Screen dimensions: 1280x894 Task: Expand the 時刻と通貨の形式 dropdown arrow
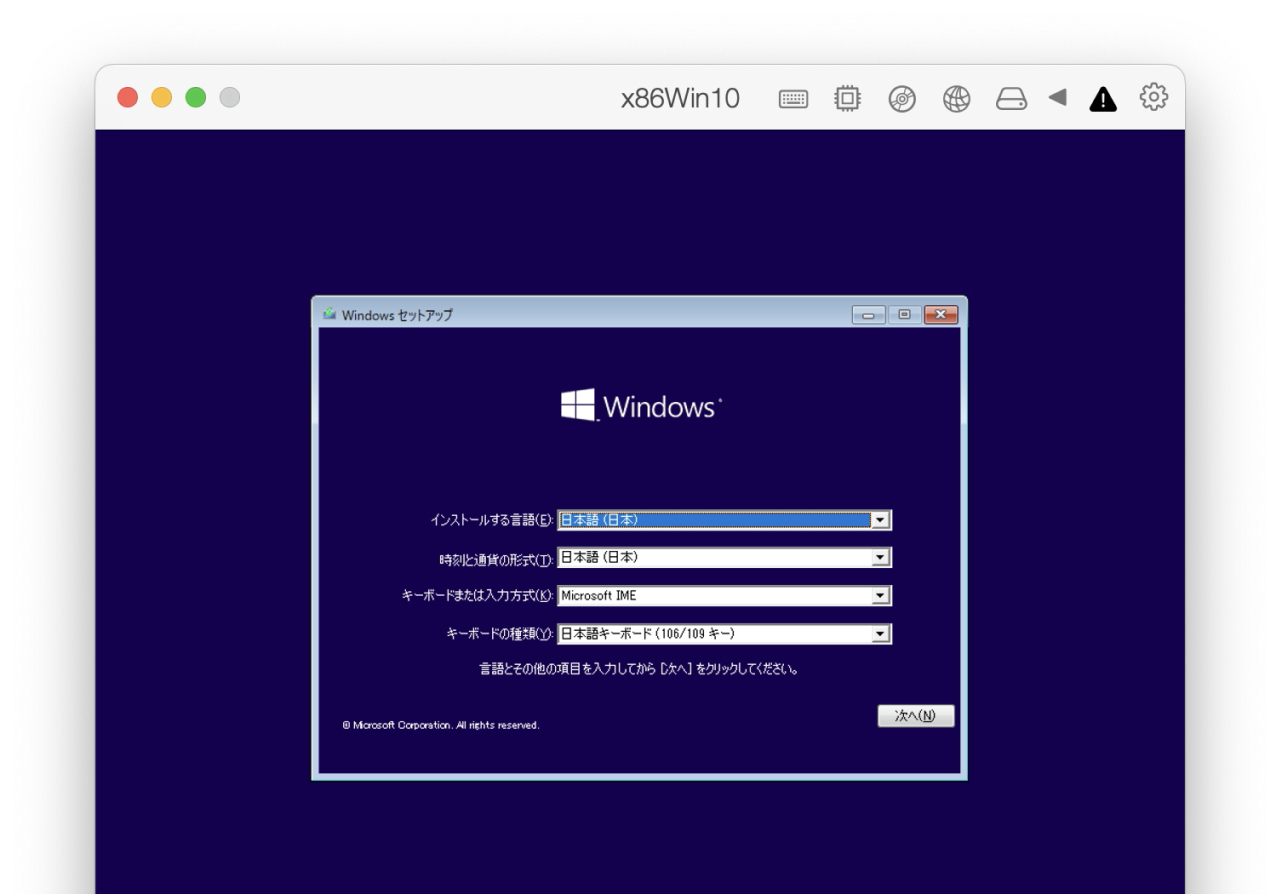coord(880,558)
